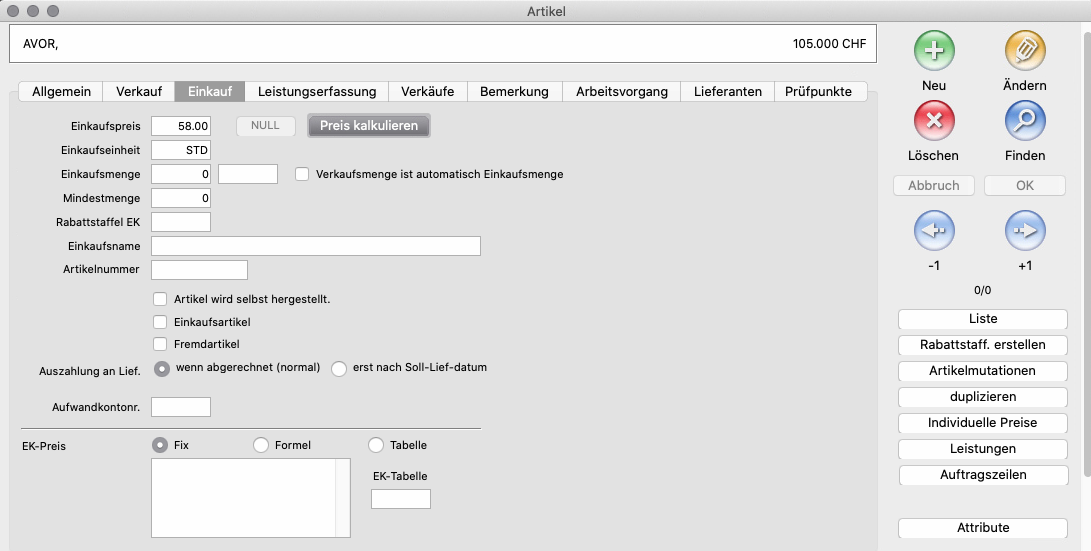Viewport: 1091px width, 551px height.
Task: Select the Tabelle EK-Preis option
Action: (376, 445)
